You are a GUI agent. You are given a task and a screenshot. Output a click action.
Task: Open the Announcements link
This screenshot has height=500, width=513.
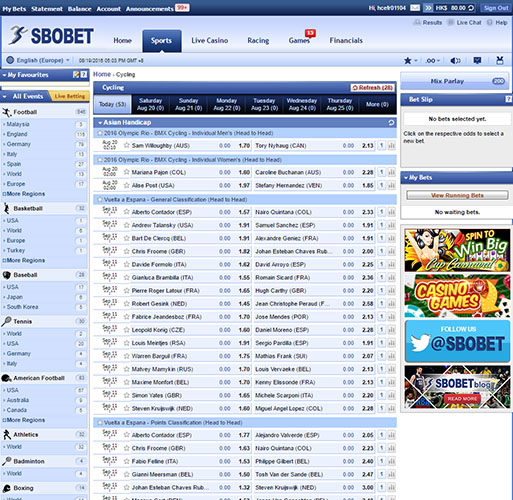coord(150,9)
